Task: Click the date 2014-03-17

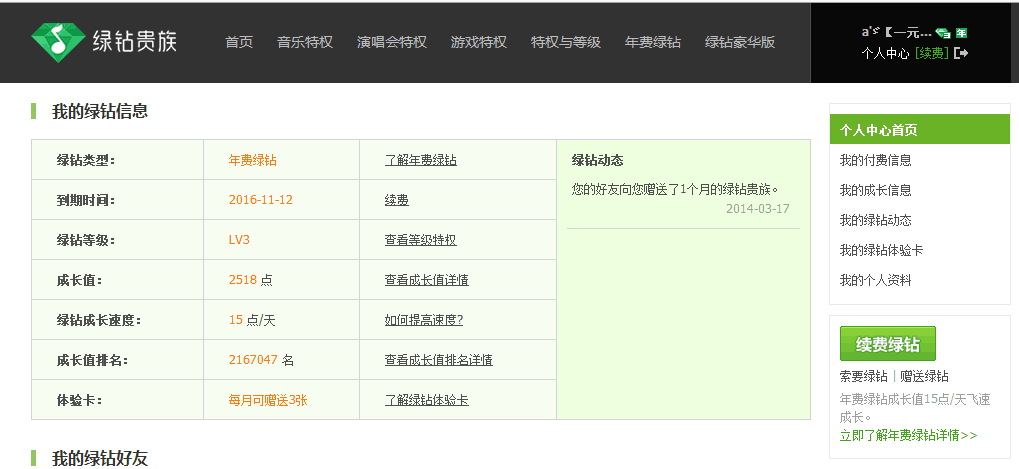Action: point(758,209)
